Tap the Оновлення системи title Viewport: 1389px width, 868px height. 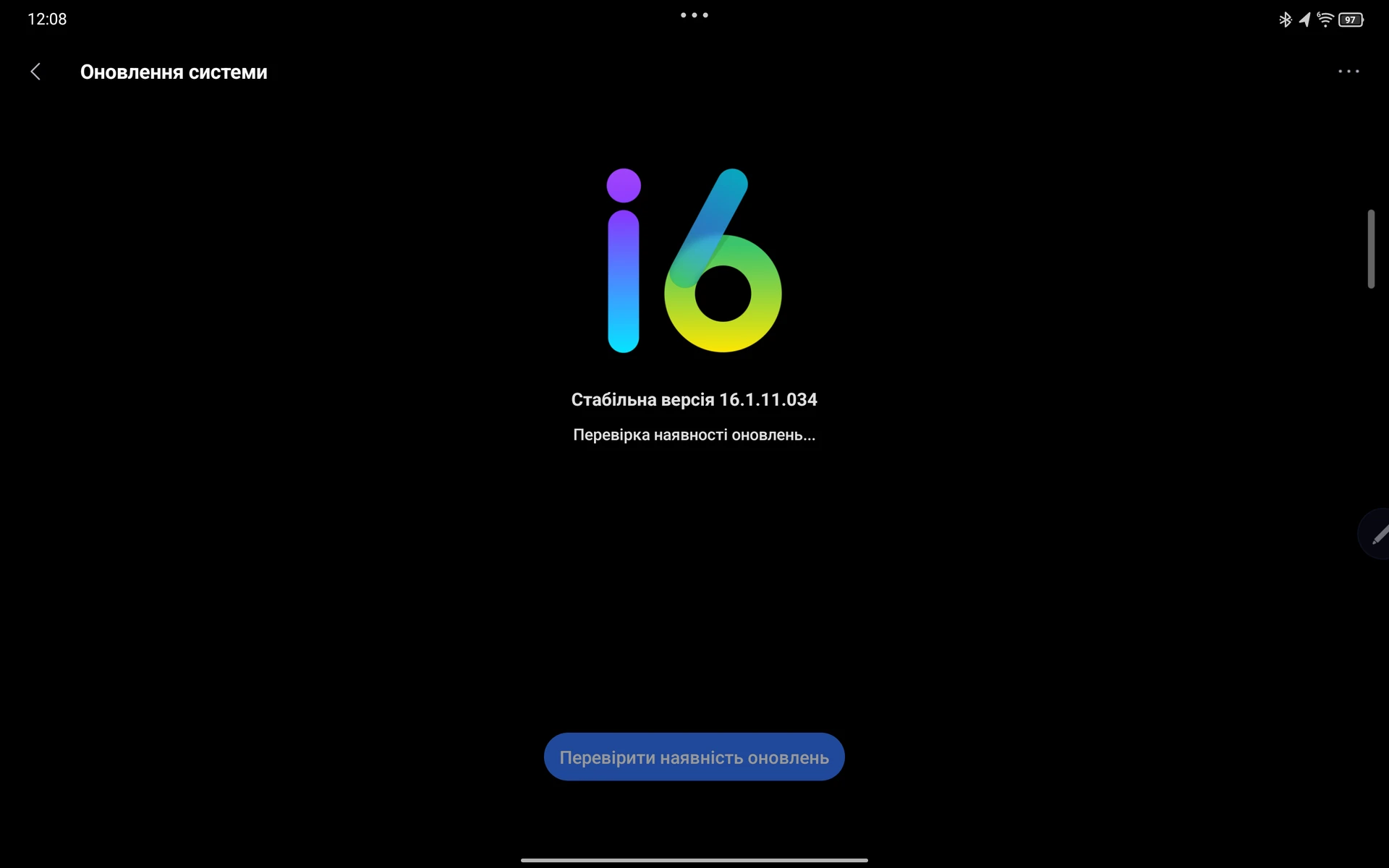tap(174, 72)
